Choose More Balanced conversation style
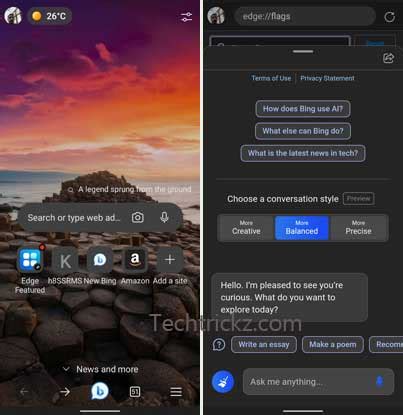403x415 pixels. (x=302, y=228)
